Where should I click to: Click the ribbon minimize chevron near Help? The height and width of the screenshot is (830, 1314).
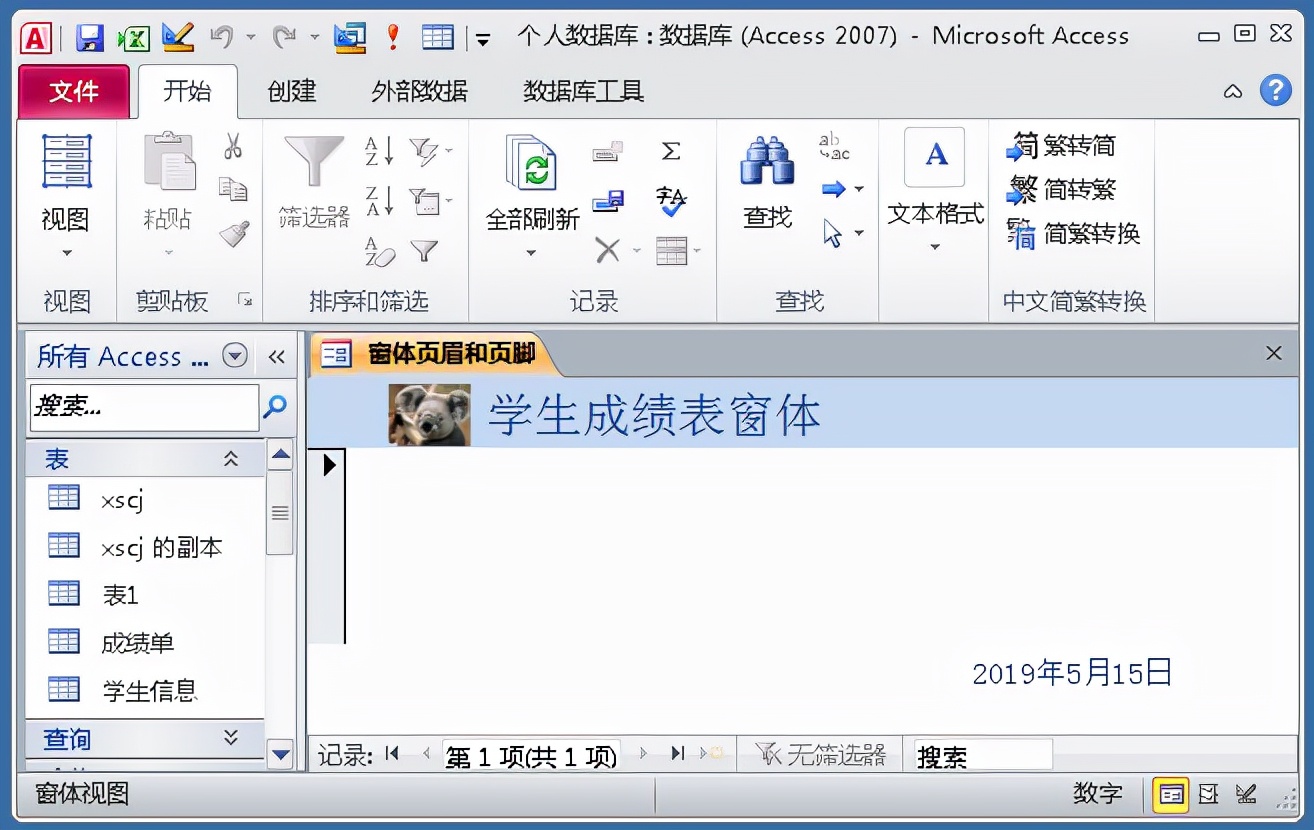point(1233,91)
